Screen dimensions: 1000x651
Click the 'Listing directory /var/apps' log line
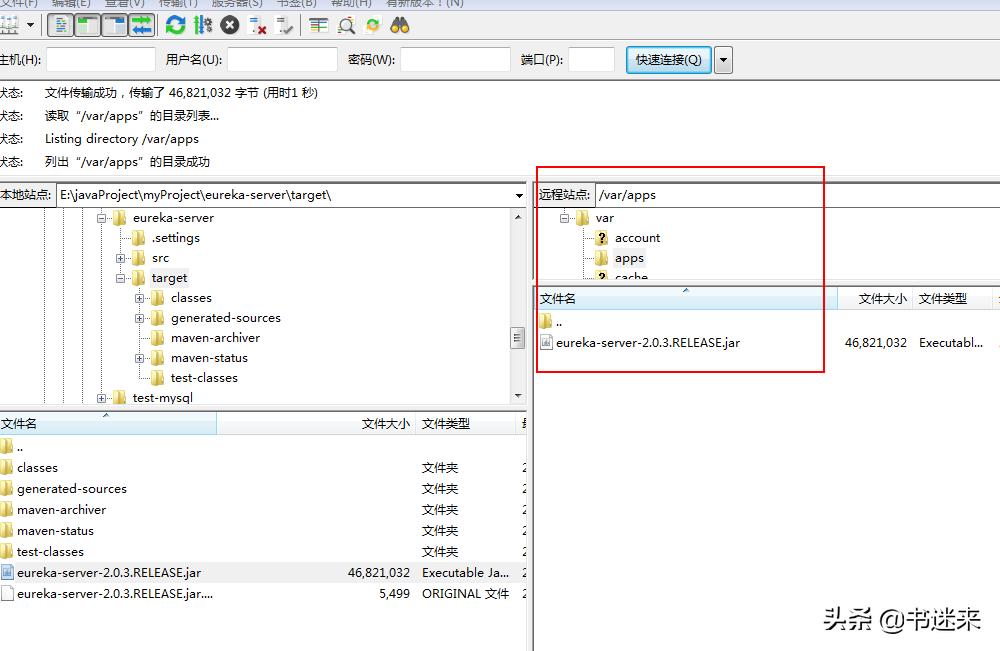tap(122, 139)
